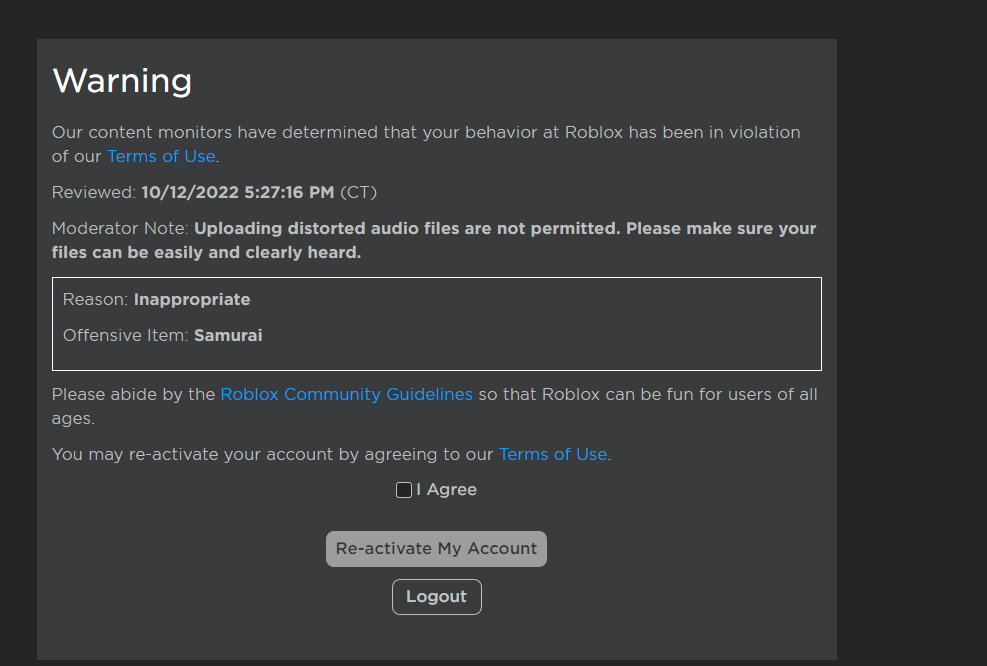The image size is (987, 666).
Task: Click the I Agree label text
Action: pos(446,490)
